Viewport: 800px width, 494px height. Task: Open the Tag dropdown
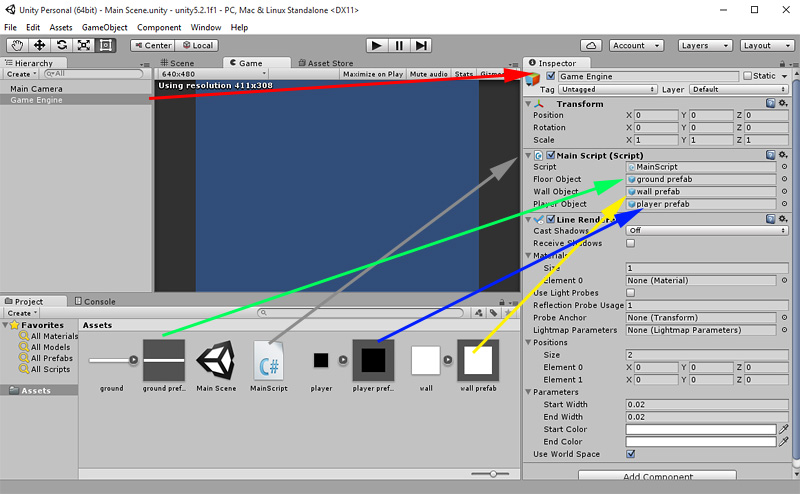click(607, 89)
